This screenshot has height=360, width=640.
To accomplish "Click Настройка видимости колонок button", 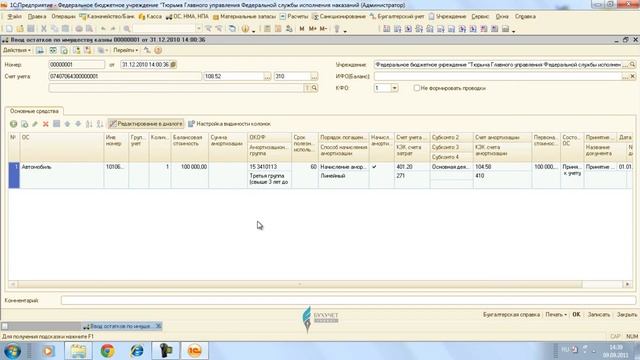I will tap(229, 124).
